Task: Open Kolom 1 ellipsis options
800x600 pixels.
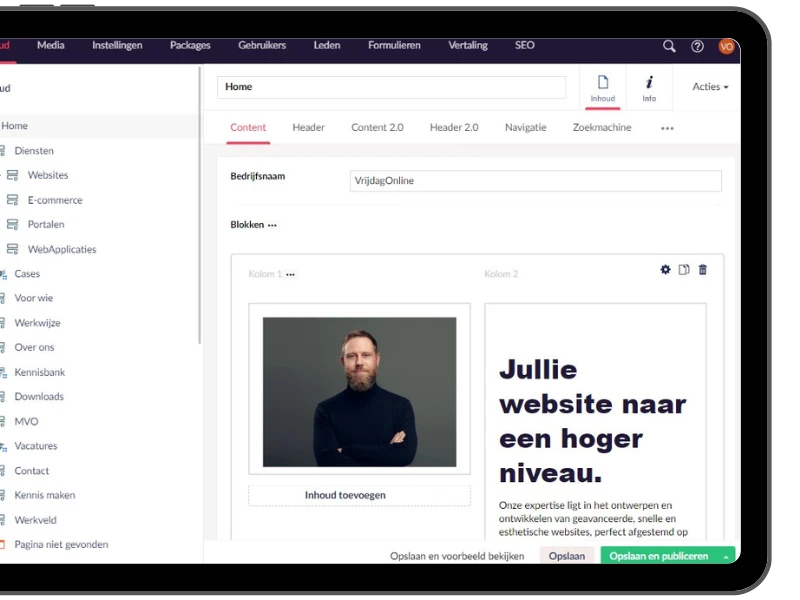Action: pyautogui.click(x=290, y=275)
